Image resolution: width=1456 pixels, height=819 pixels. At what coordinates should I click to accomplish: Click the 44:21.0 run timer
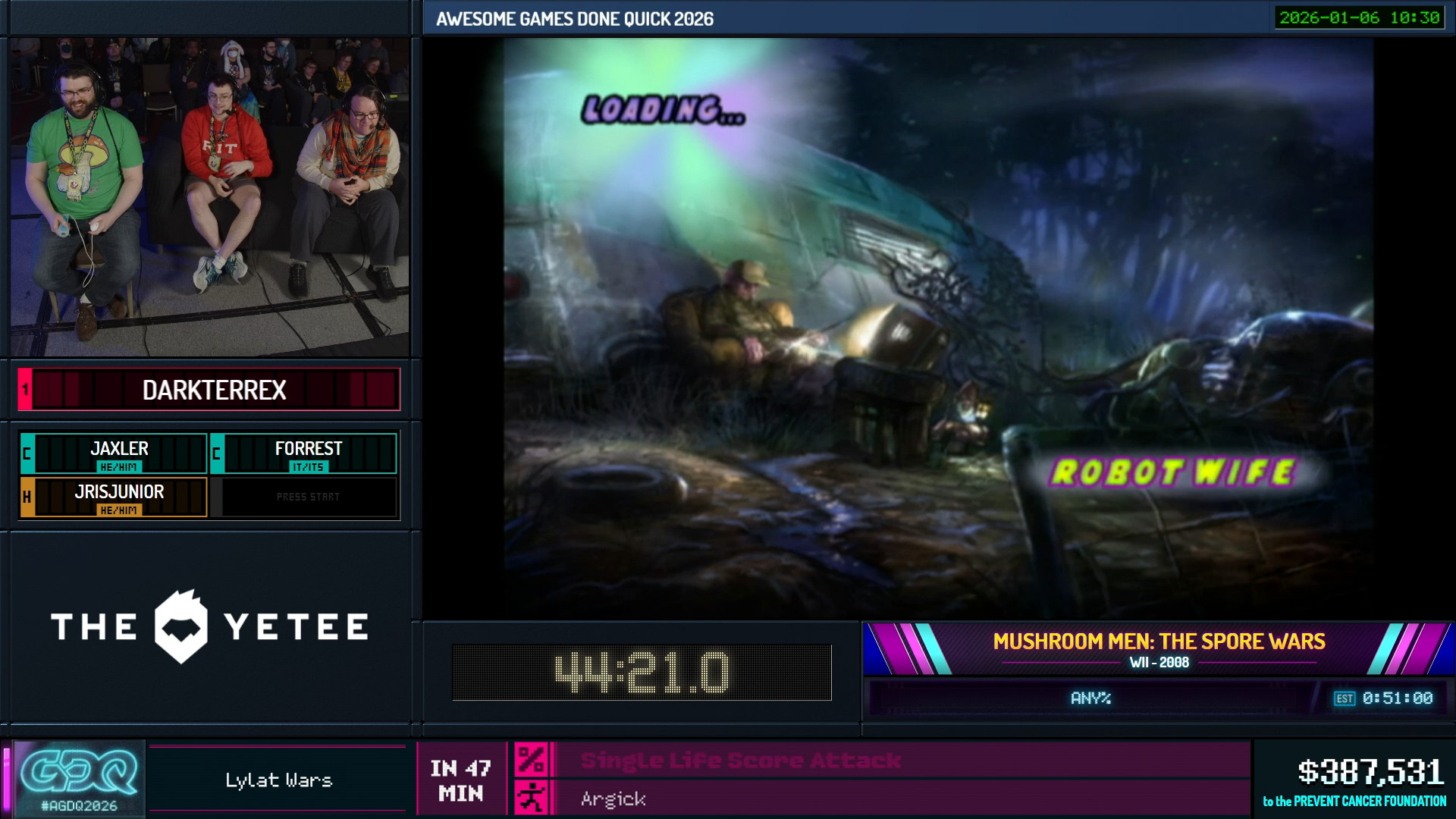[x=642, y=673]
